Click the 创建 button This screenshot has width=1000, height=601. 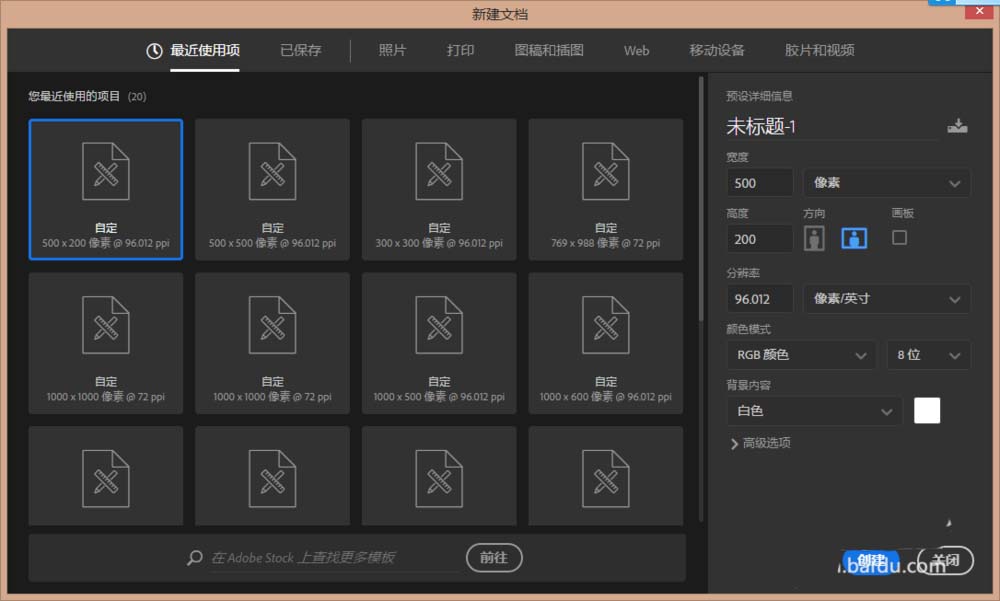pyautogui.click(x=871, y=560)
